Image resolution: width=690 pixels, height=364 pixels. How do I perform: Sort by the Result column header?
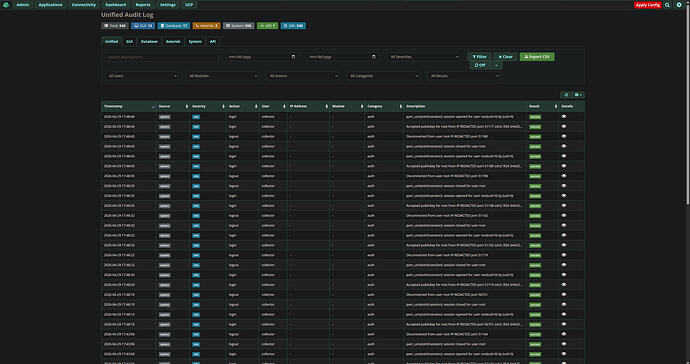point(543,107)
